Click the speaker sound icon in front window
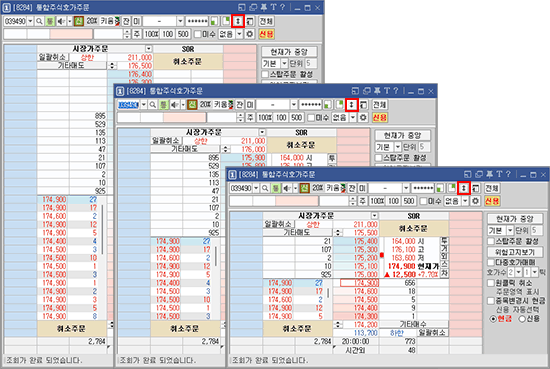 click(287, 188)
